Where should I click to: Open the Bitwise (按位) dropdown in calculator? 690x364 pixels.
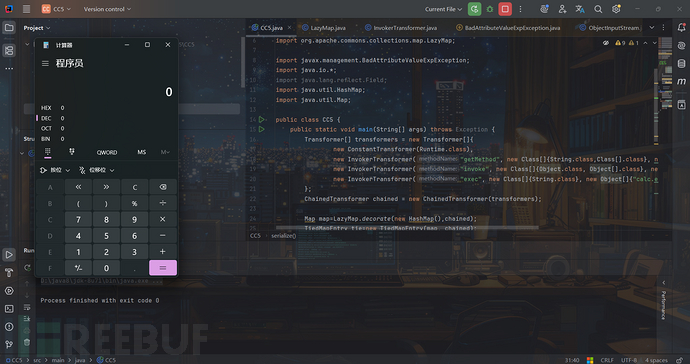[55, 170]
